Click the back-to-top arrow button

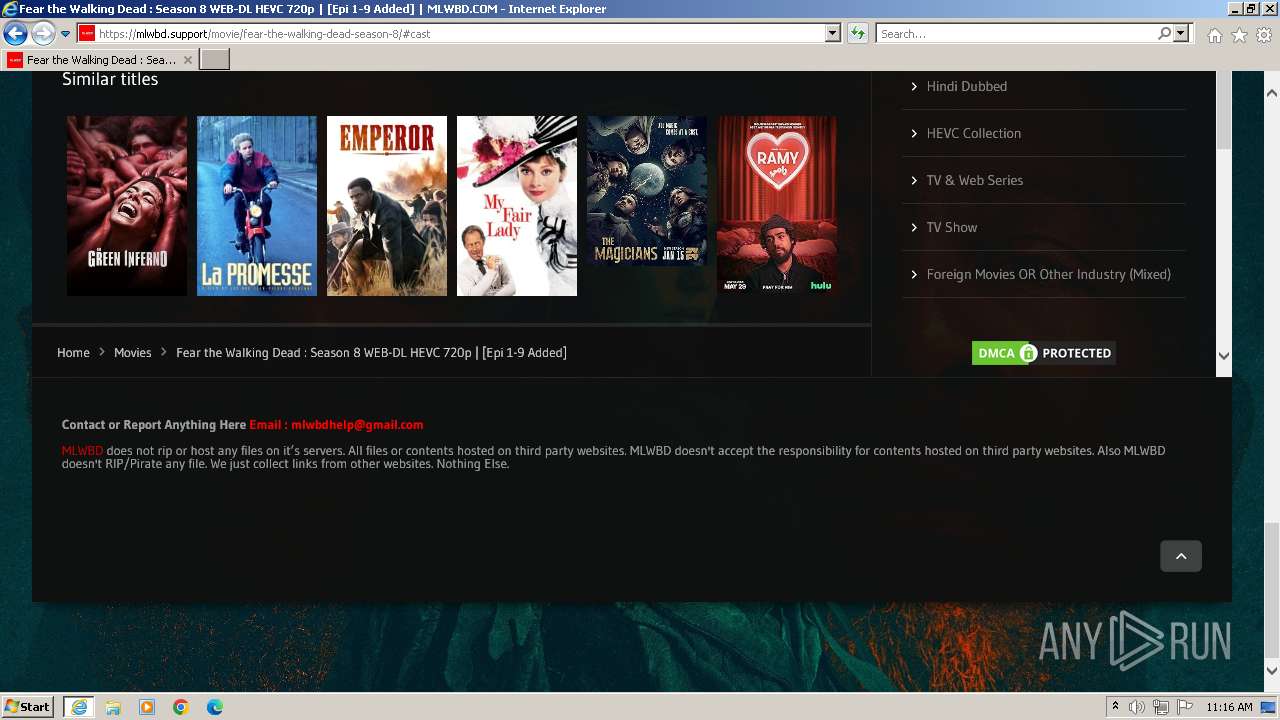tap(1181, 556)
